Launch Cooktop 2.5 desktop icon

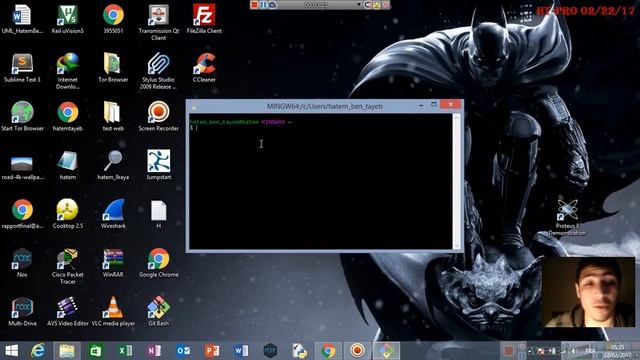(68, 214)
